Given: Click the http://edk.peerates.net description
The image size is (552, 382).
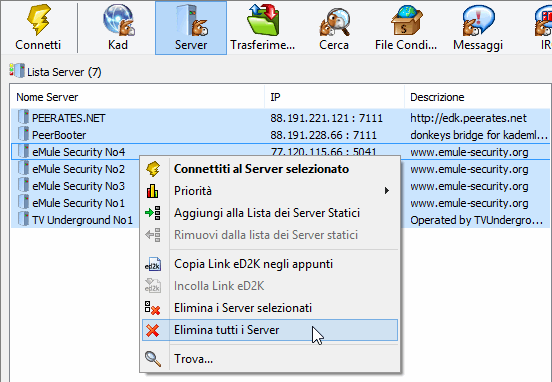Looking at the screenshot, I should [468, 118].
